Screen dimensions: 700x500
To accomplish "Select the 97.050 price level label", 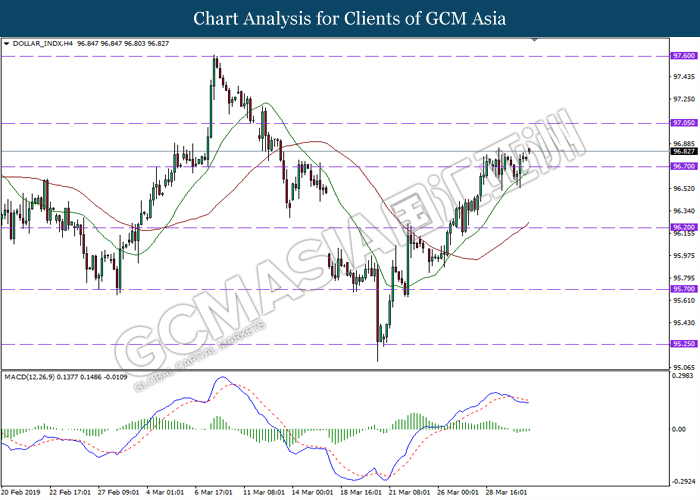I will point(684,123).
